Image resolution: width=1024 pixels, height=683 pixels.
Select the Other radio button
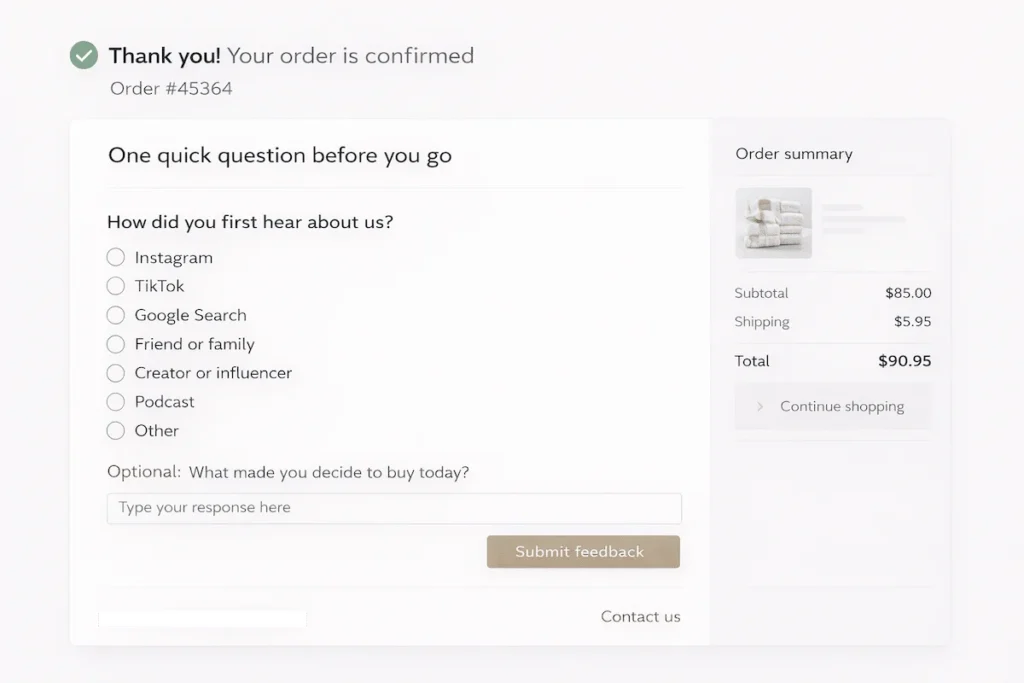pyautogui.click(x=116, y=431)
